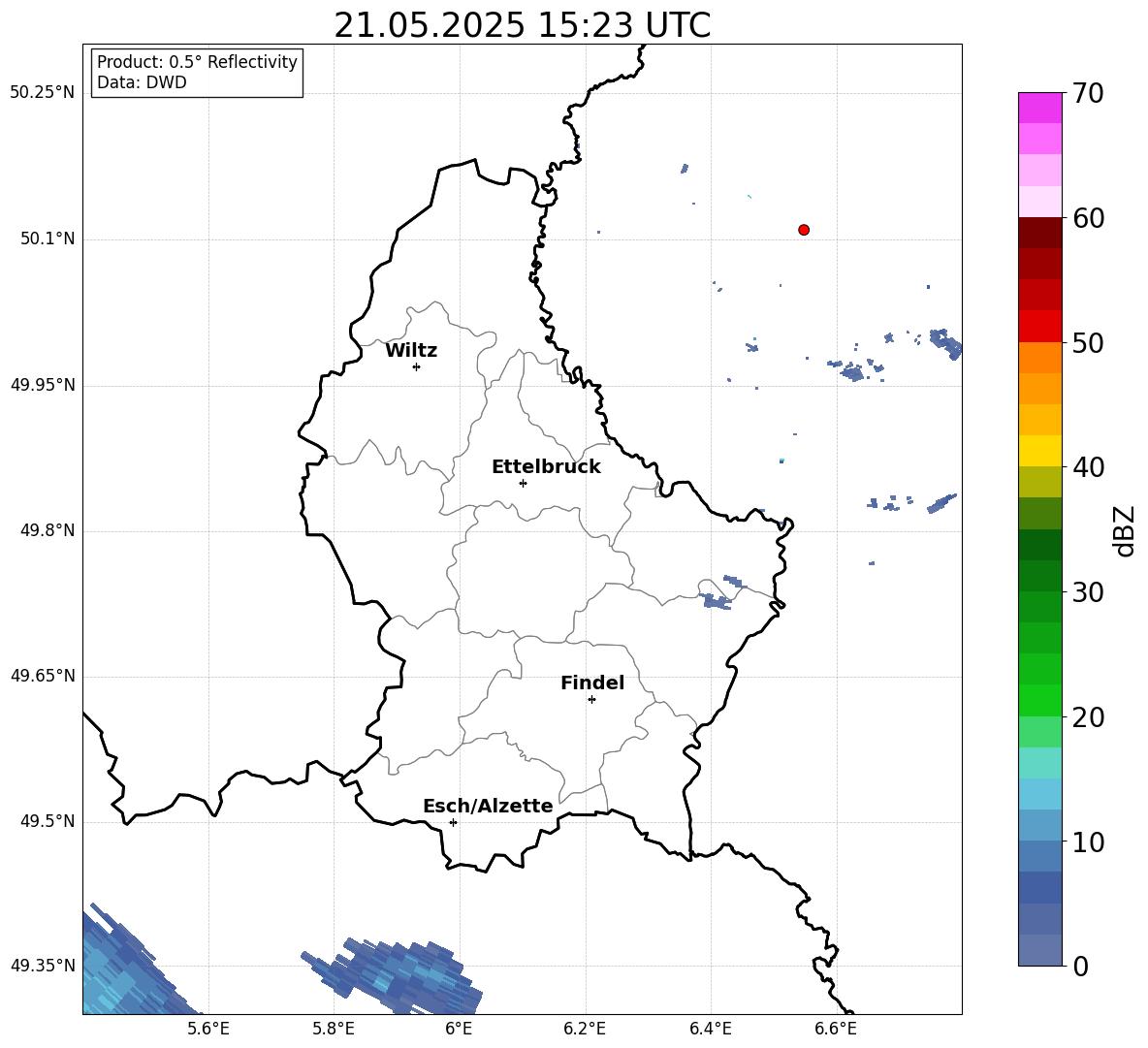Viewport: 1148px width, 1048px height.
Task: Click the Wiltz station cross marker
Action: coord(416,366)
